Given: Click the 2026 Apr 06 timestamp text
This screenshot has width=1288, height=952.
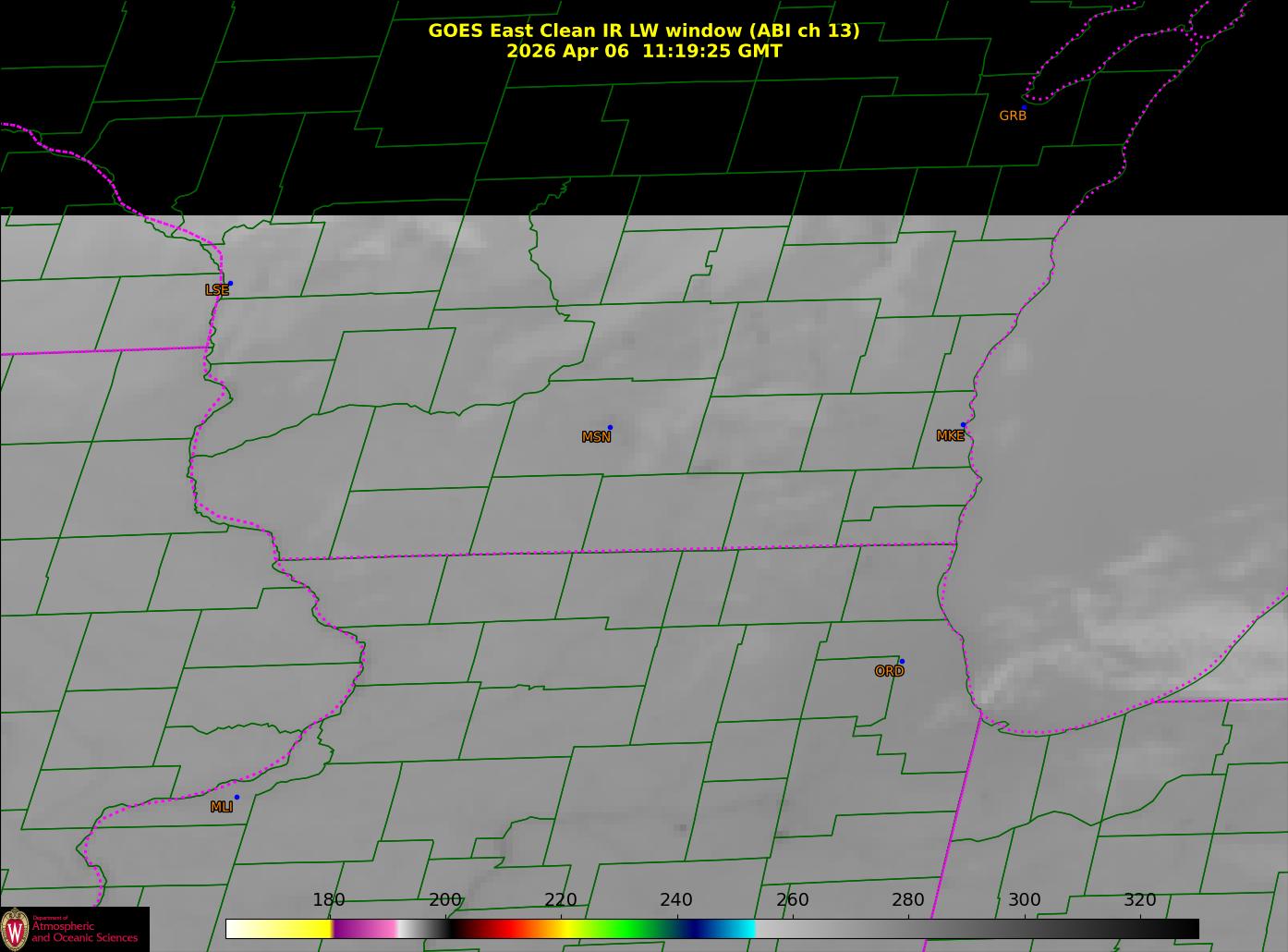Looking at the screenshot, I should [x=643, y=52].
